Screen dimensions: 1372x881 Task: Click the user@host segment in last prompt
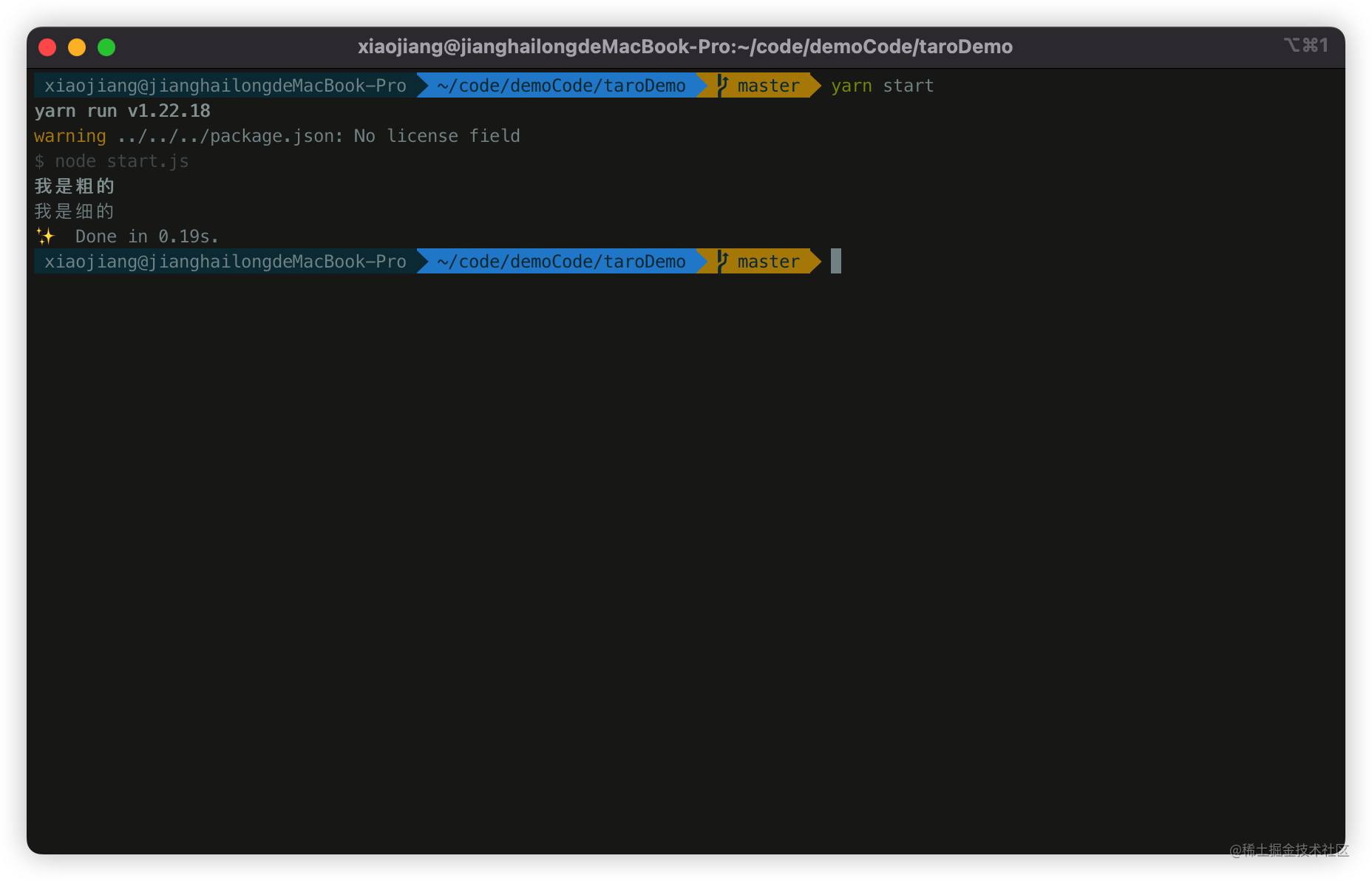[x=225, y=262]
